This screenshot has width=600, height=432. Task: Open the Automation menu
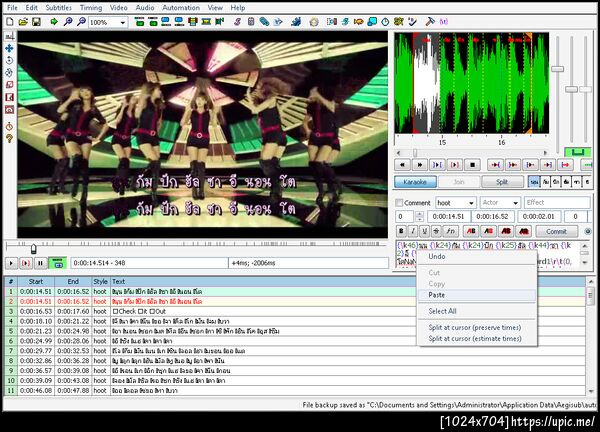pos(181,8)
